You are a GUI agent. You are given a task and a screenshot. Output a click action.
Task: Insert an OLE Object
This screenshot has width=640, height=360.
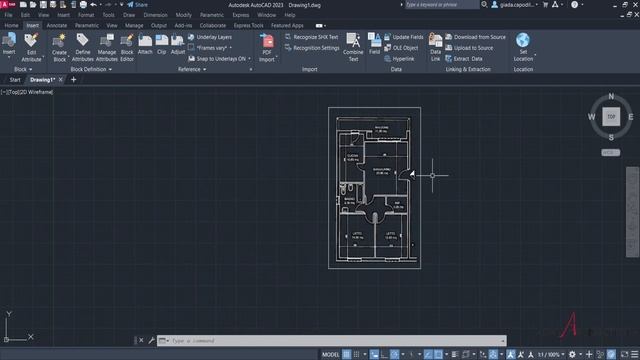[401, 48]
